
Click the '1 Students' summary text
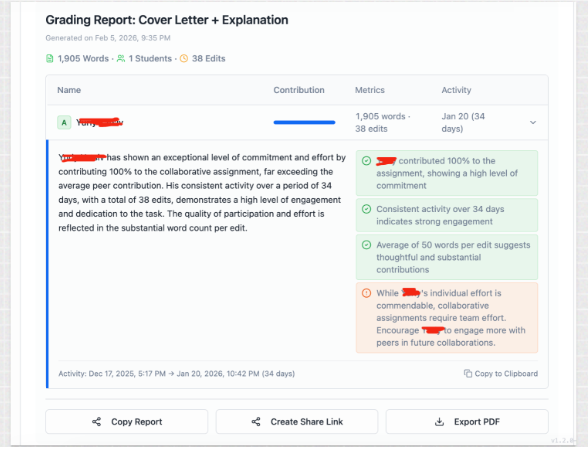(150, 58)
